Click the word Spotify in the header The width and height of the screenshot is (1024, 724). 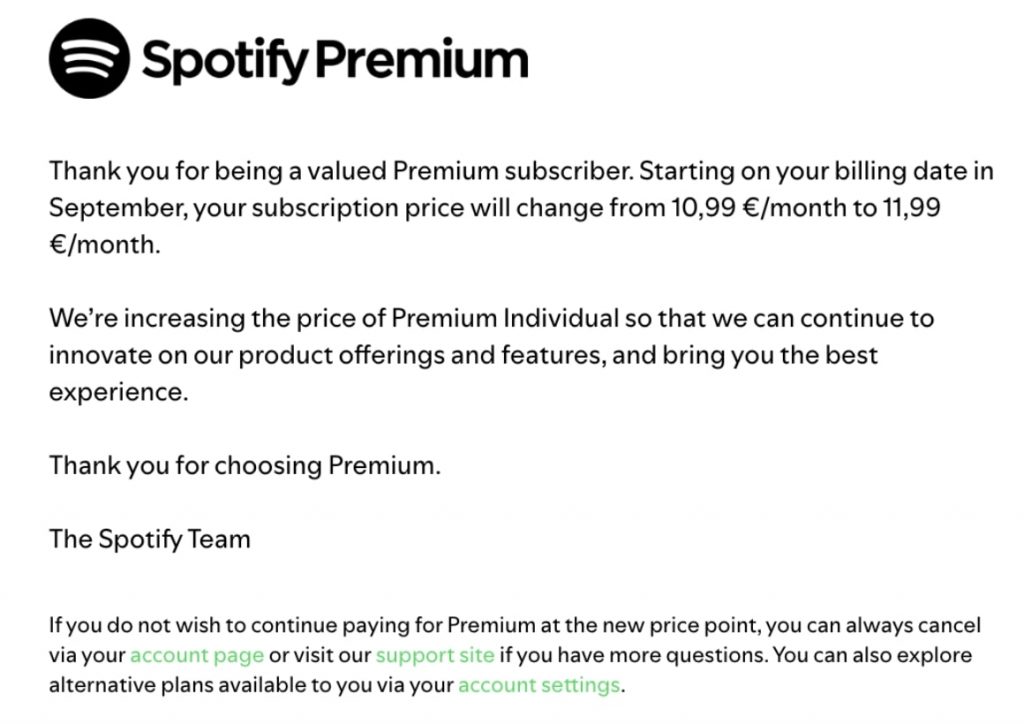point(224,61)
